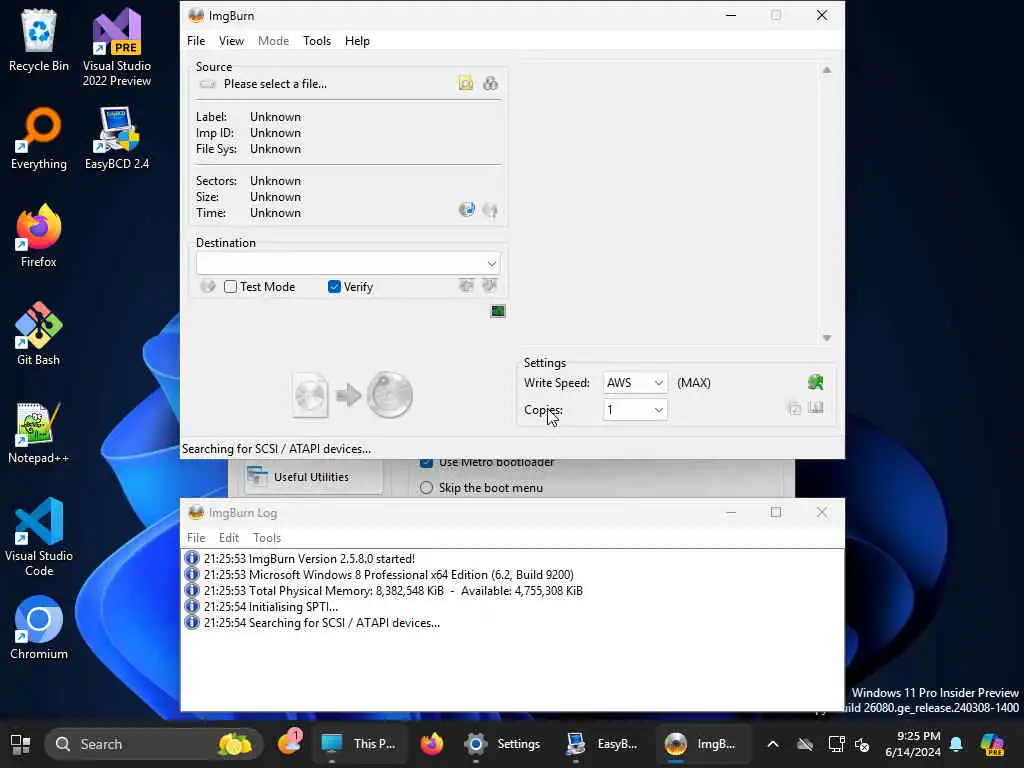Viewport: 1024px width, 768px height.
Task: Open the View menu in ImgBurn
Action: [231, 40]
